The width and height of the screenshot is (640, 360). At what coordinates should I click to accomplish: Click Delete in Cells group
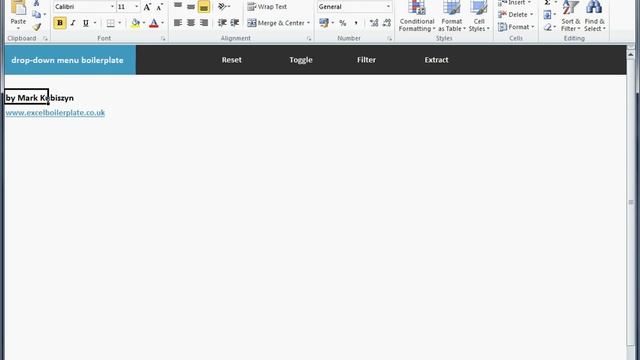pos(515,15)
